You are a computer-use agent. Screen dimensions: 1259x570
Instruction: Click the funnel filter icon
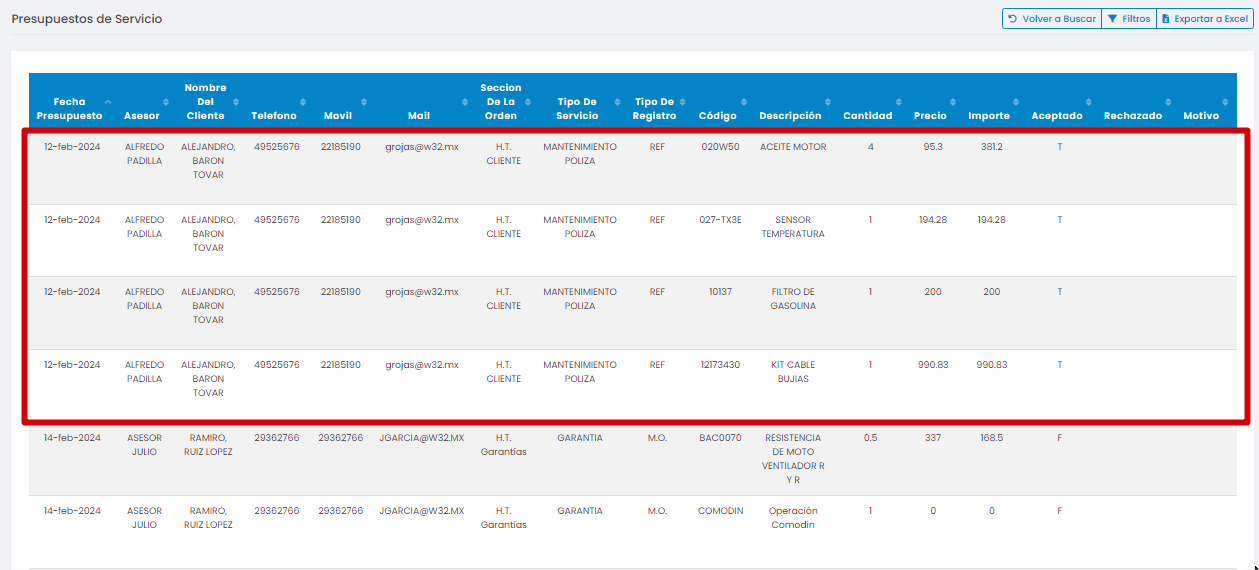(x=1112, y=19)
